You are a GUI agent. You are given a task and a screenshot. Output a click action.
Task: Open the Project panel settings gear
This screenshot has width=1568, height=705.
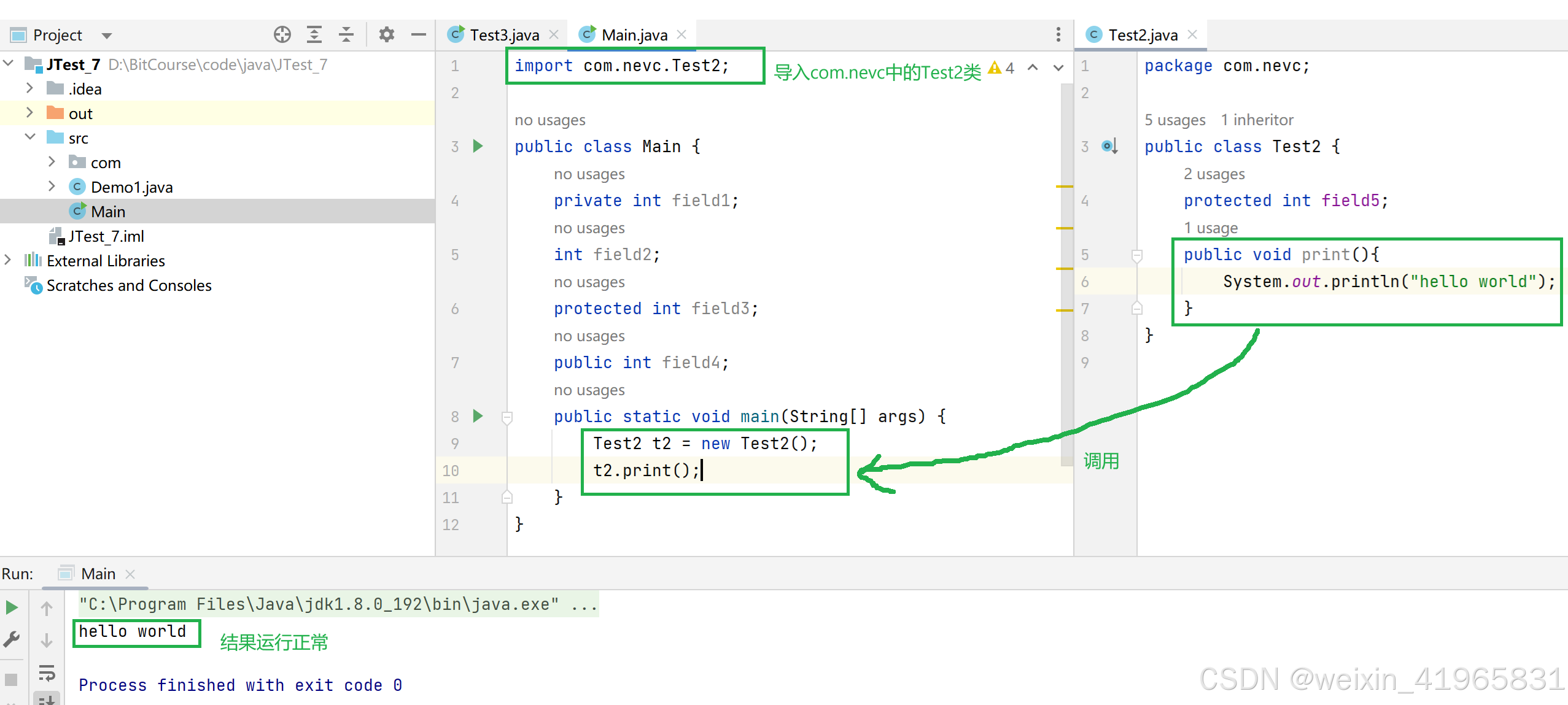[x=386, y=34]
